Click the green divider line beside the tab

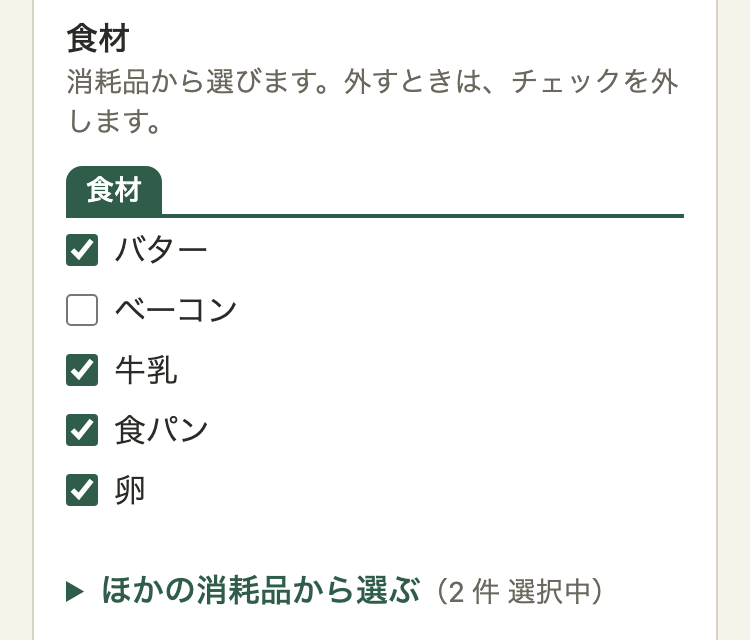pyautogui.click(x=423, y=216)
